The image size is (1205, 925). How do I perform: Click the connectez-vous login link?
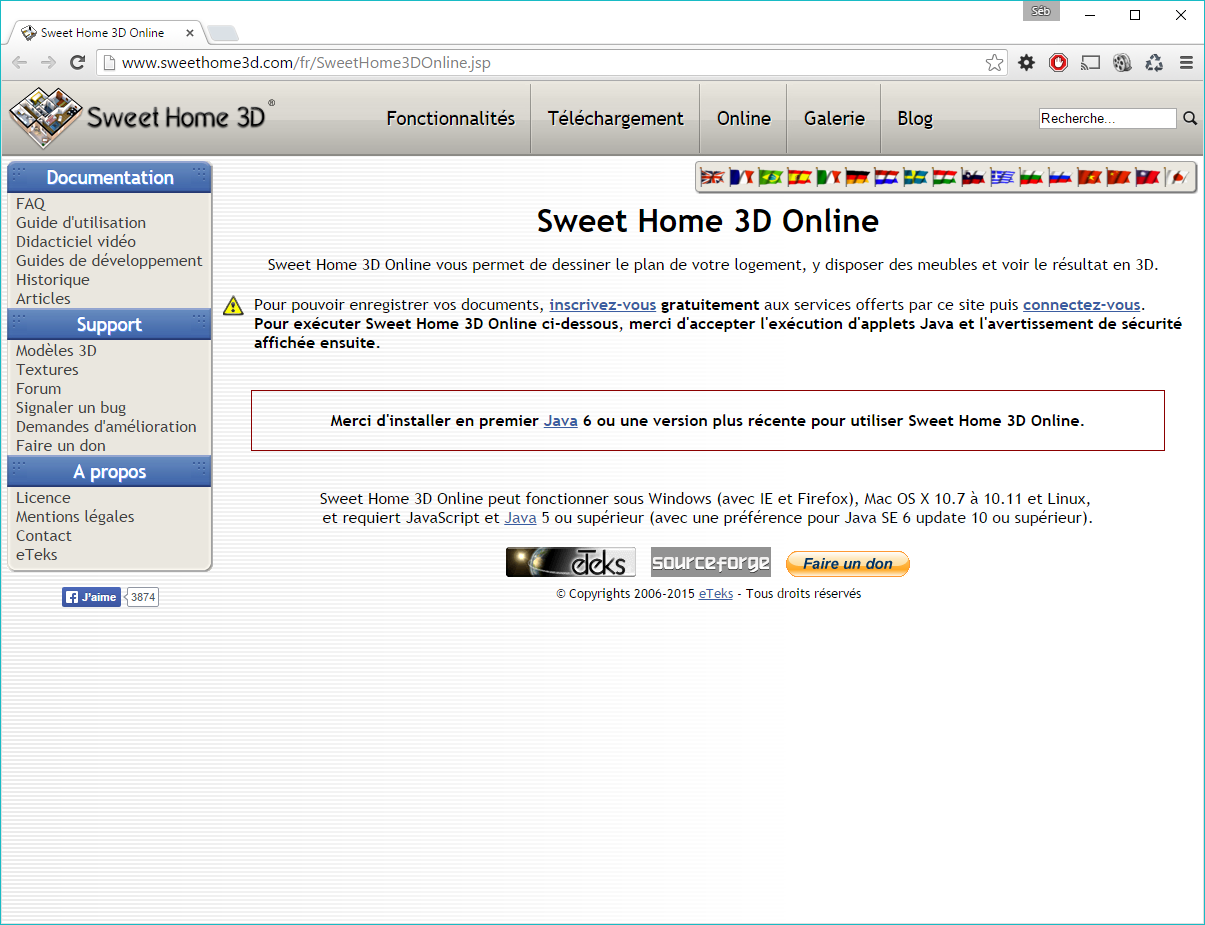1081,305
